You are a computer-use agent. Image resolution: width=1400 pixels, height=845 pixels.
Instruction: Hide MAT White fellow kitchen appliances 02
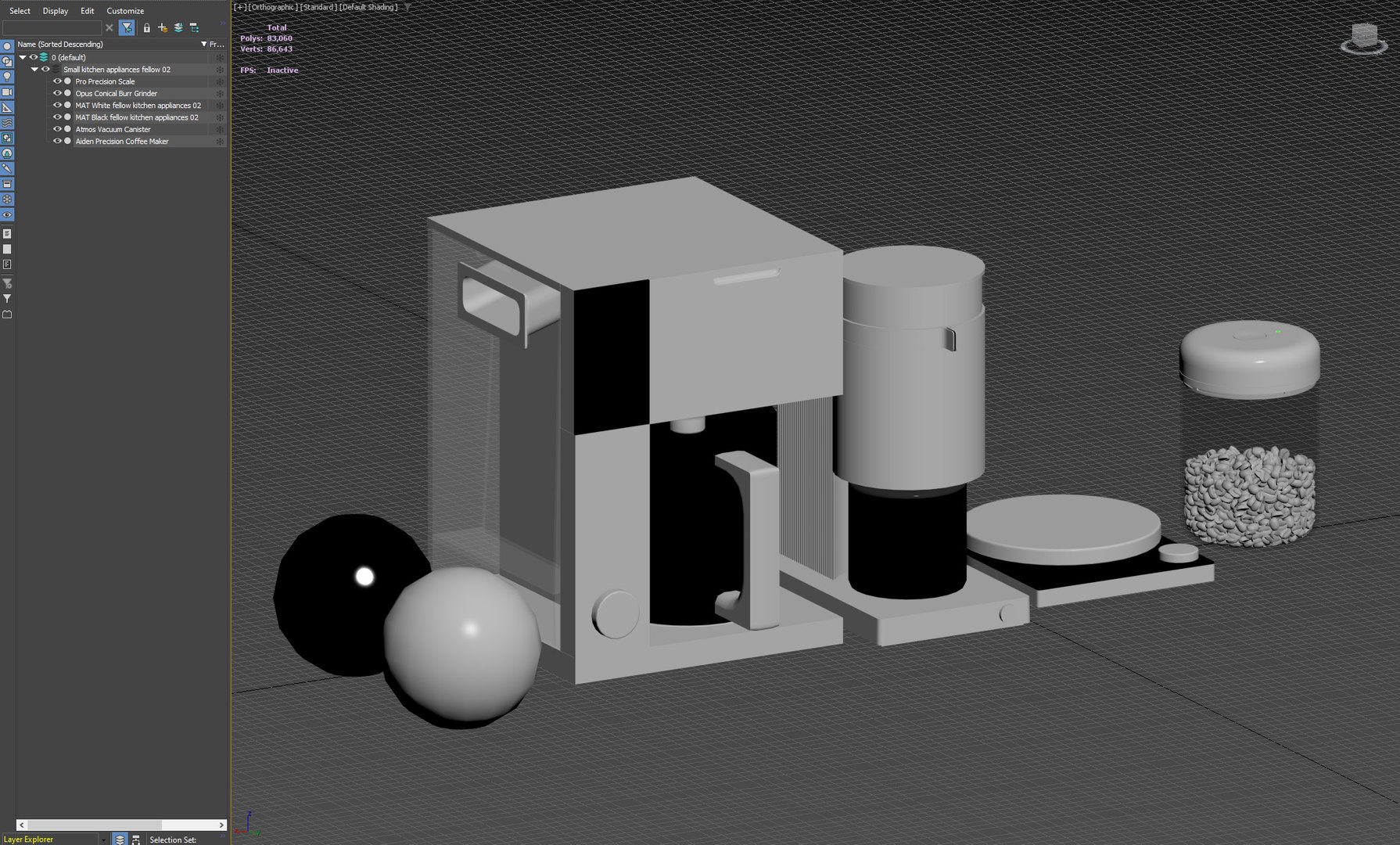click(57, 105)
